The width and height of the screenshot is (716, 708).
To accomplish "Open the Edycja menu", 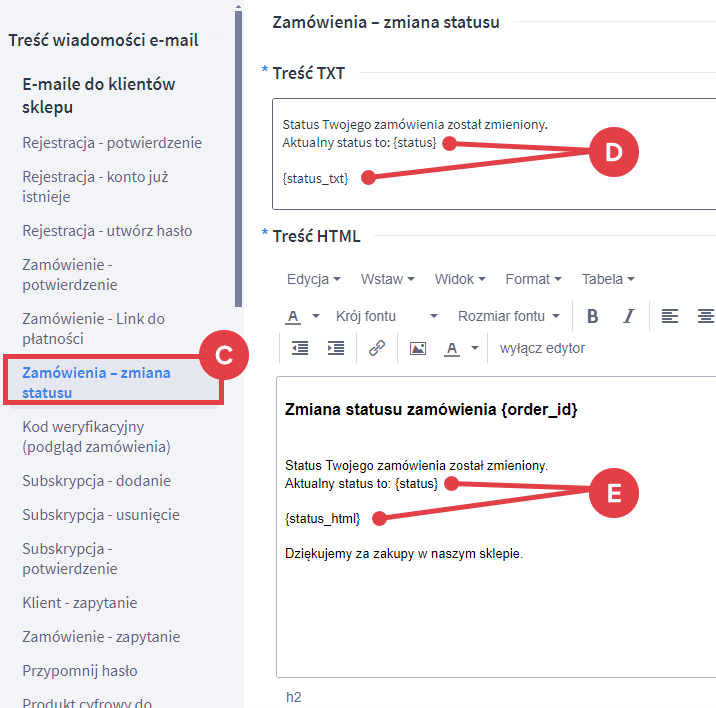I will (313, 279).
